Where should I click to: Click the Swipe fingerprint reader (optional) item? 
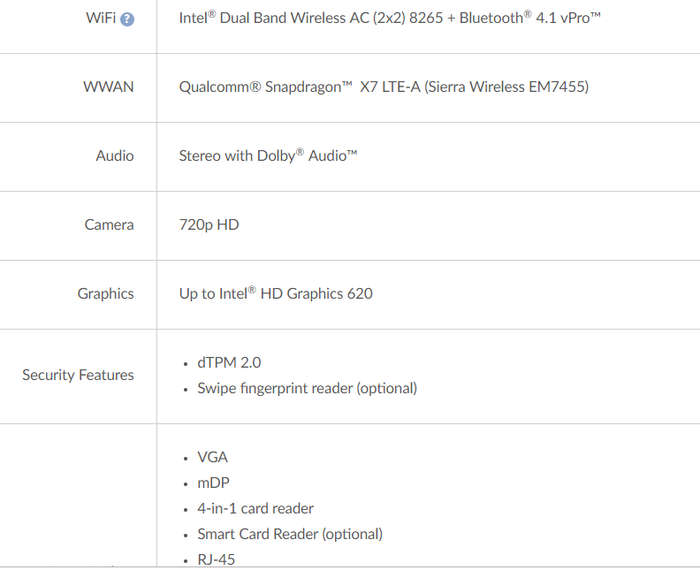coord(307,388)
